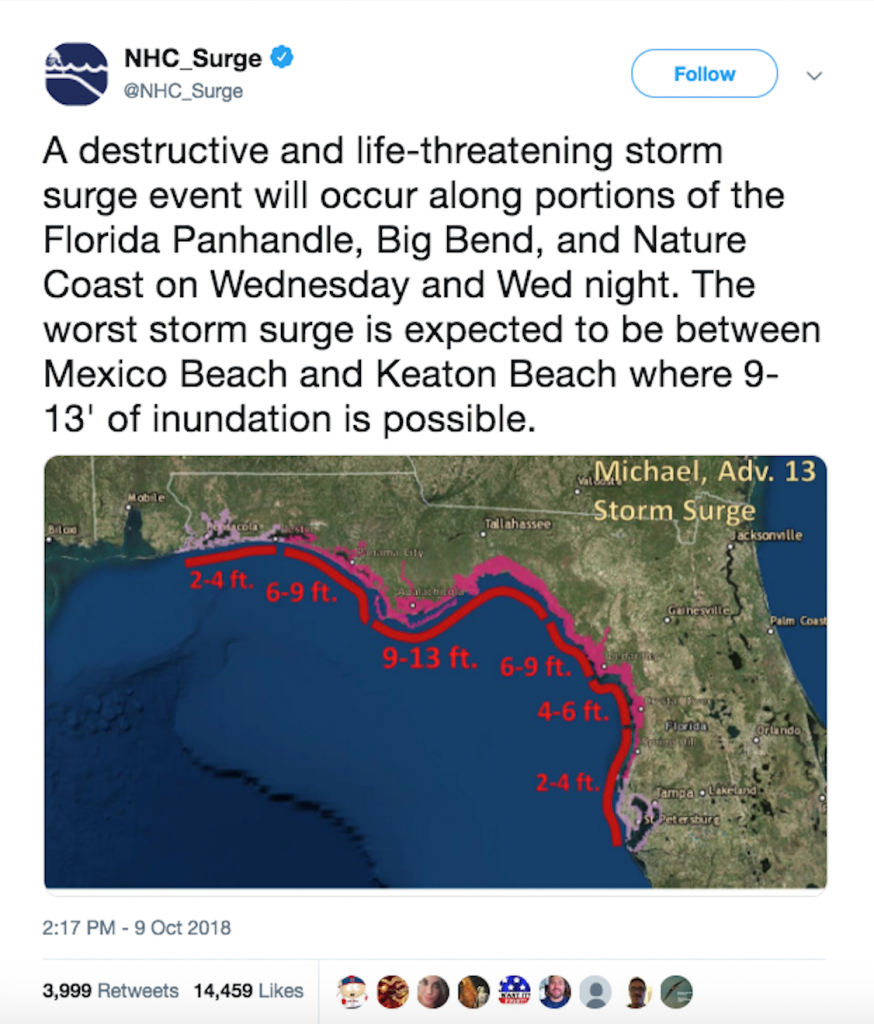874x1024 pixels.
Task: Open the 2:17 PM - 9 Oct 2018 timestamp
Action: [137, 927]
